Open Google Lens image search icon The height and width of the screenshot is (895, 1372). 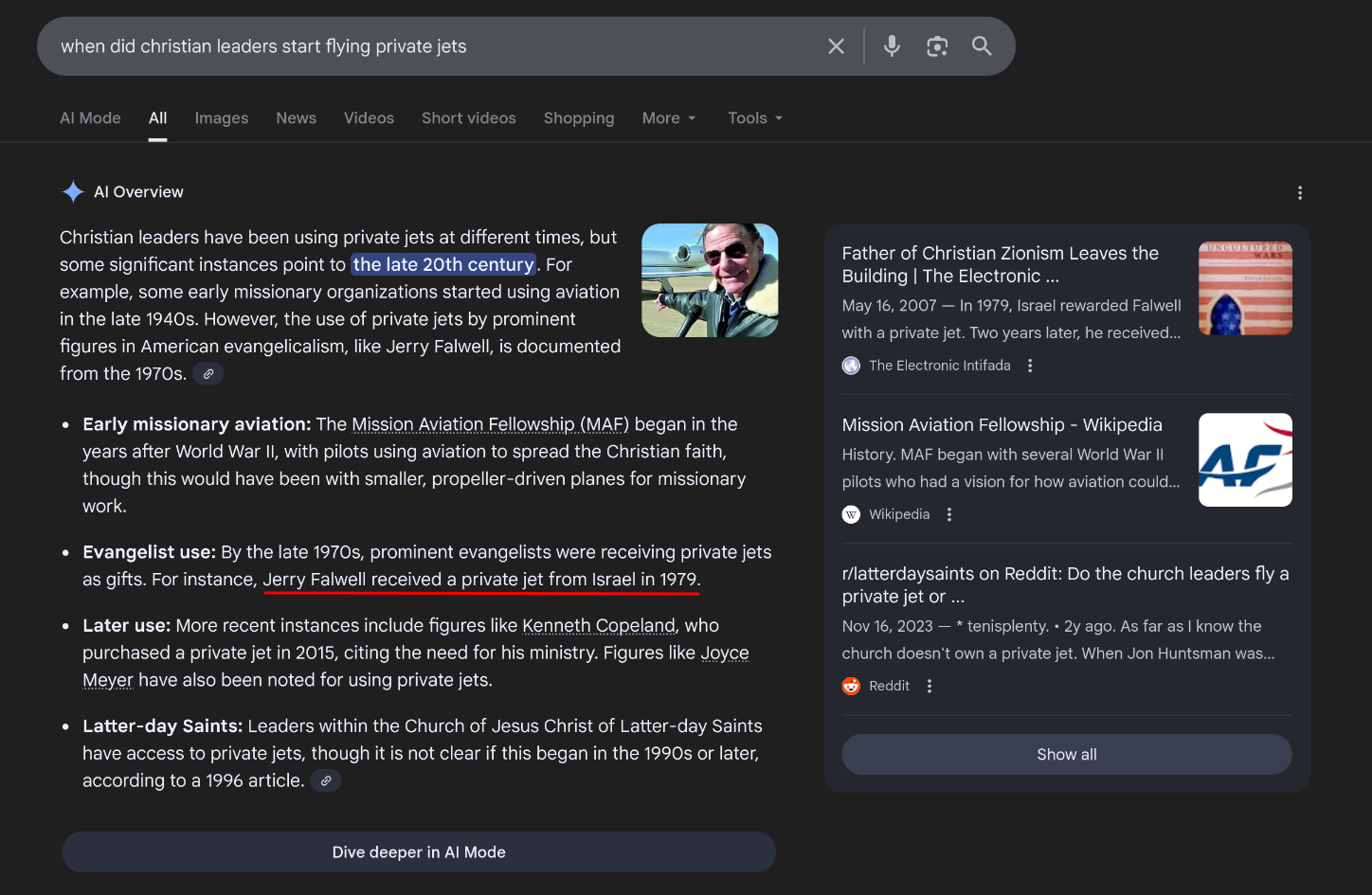[937, 46]
